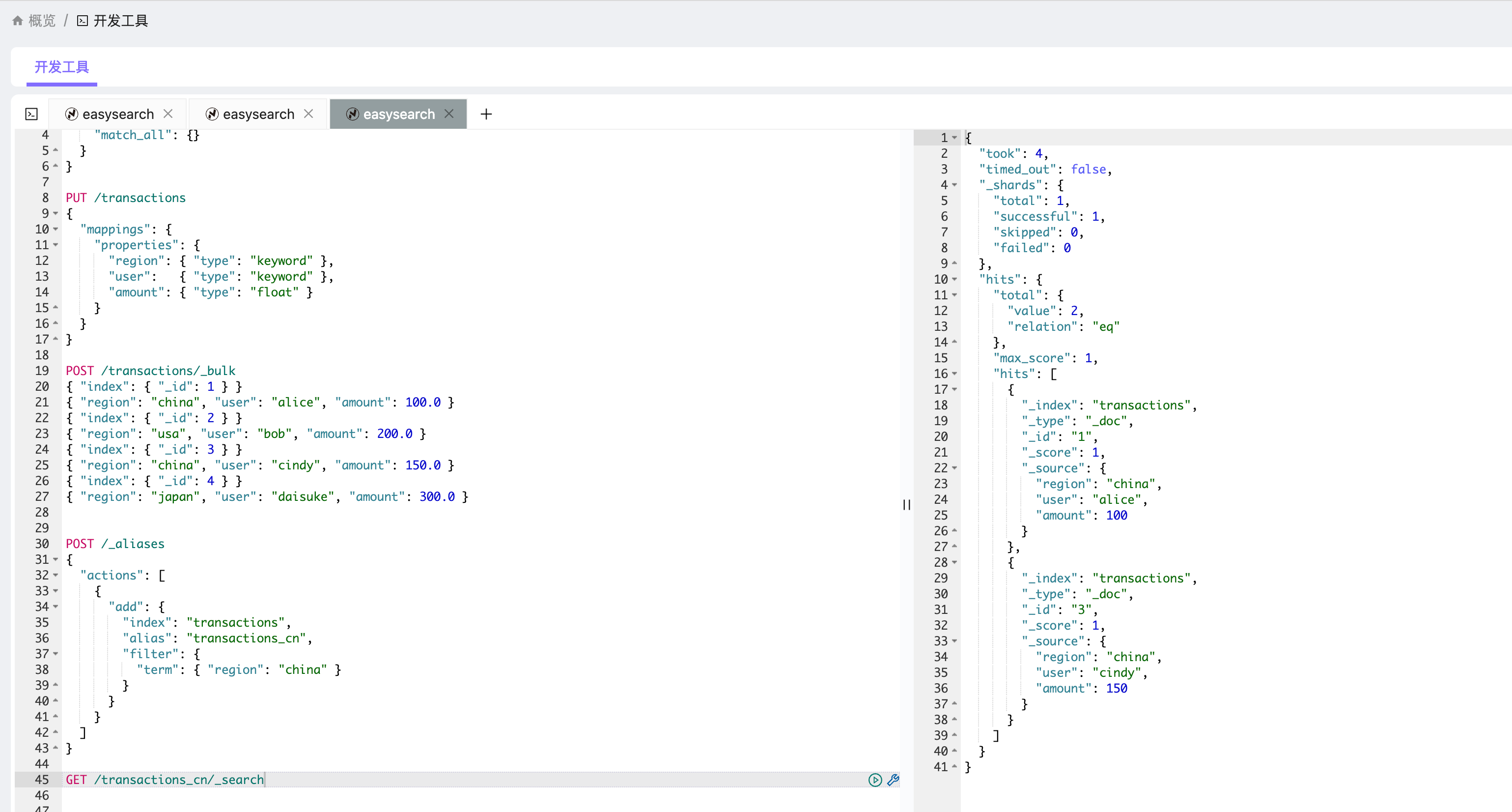
Task: Collapse the actions array at line 32
Action: point(56,575)
